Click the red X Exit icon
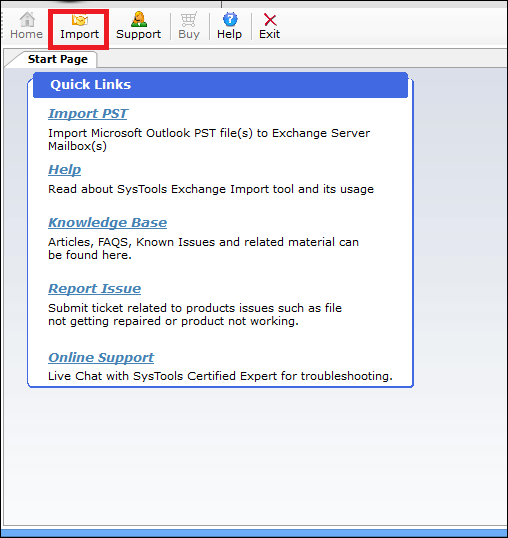This screenshot has height=538, width=508. click(270, 20)
